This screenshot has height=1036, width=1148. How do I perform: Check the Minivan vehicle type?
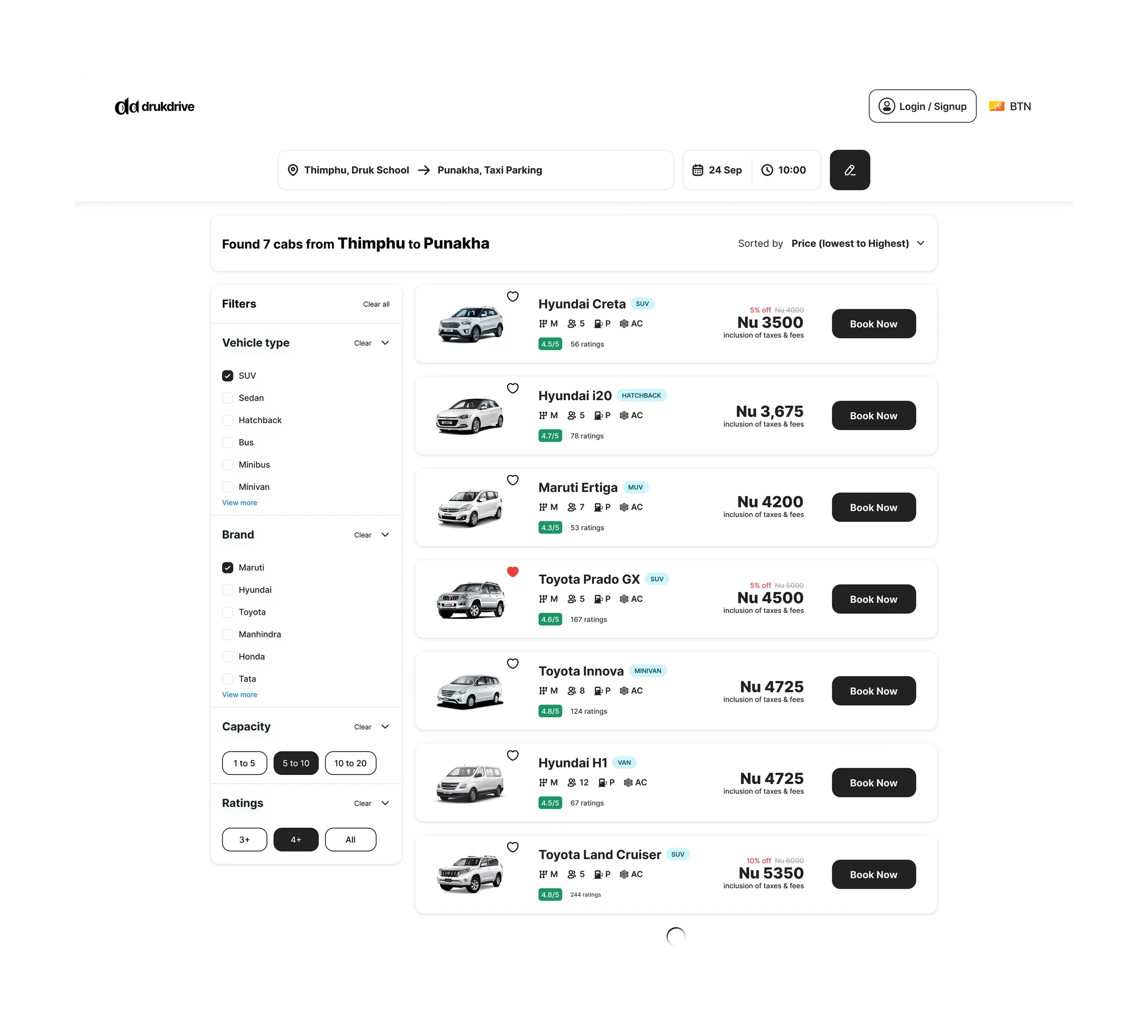point(227,487)
